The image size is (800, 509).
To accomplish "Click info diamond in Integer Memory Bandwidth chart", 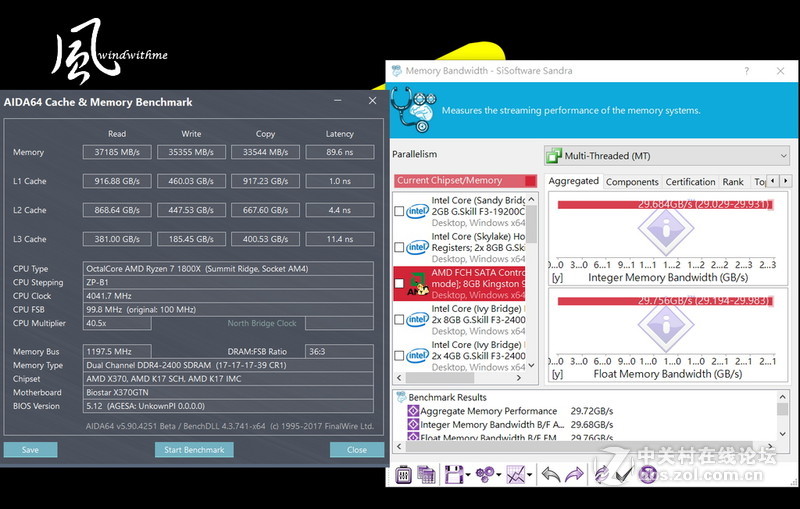I will pos(665,230).
